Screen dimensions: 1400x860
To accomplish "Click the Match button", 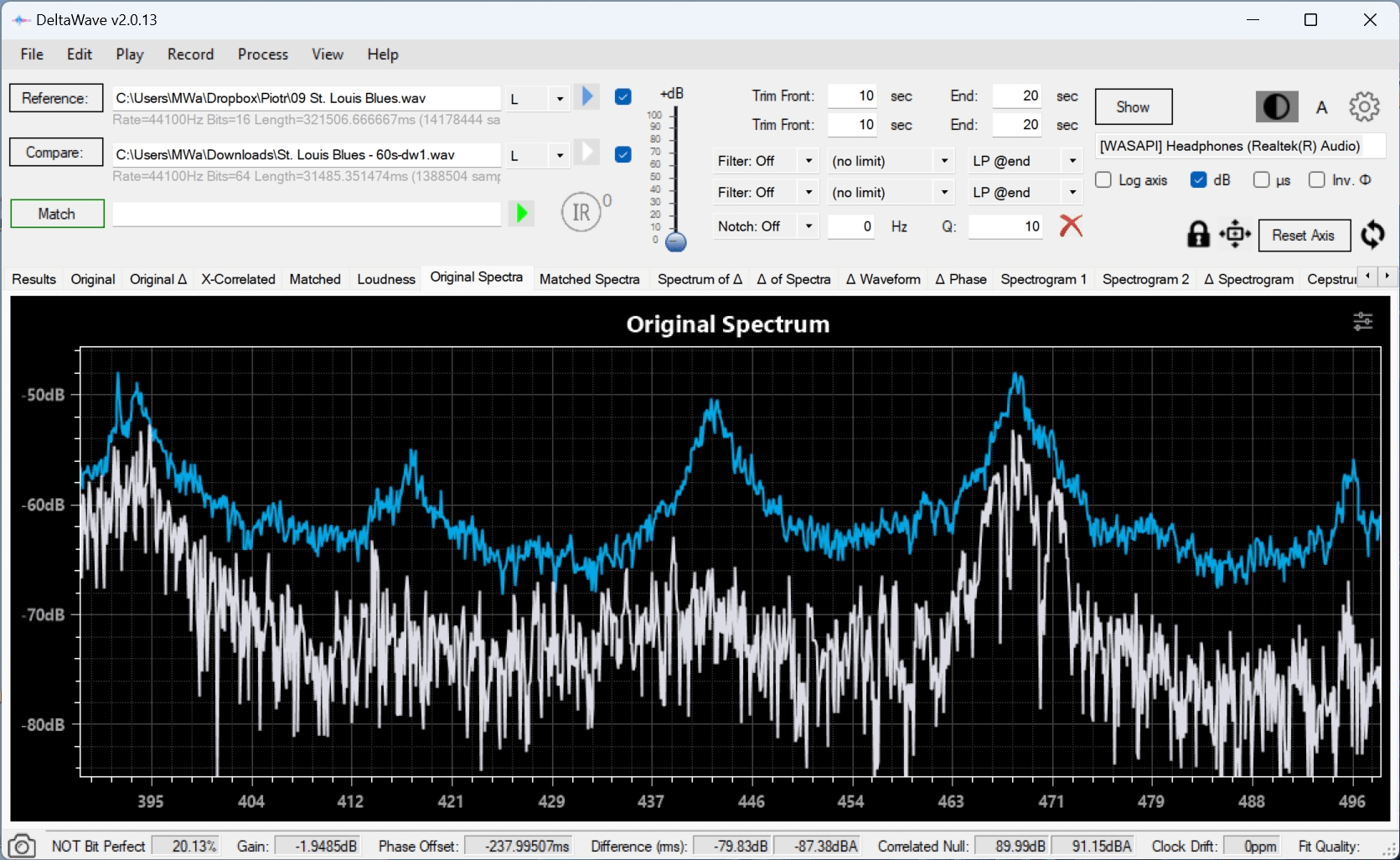I will (57, 214).
